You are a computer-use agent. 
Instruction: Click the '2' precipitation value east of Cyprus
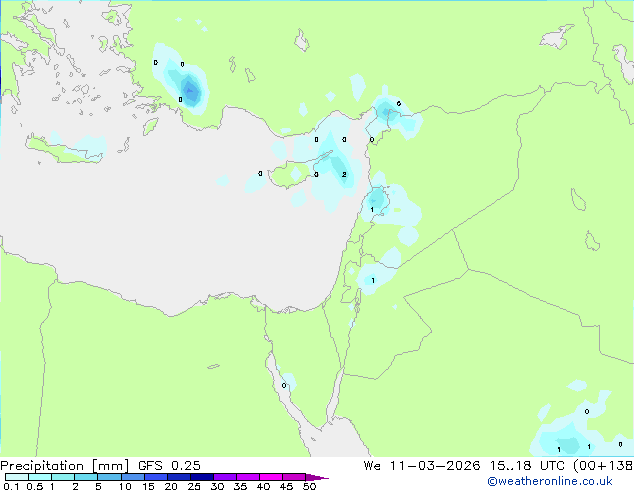coord(344,174)
